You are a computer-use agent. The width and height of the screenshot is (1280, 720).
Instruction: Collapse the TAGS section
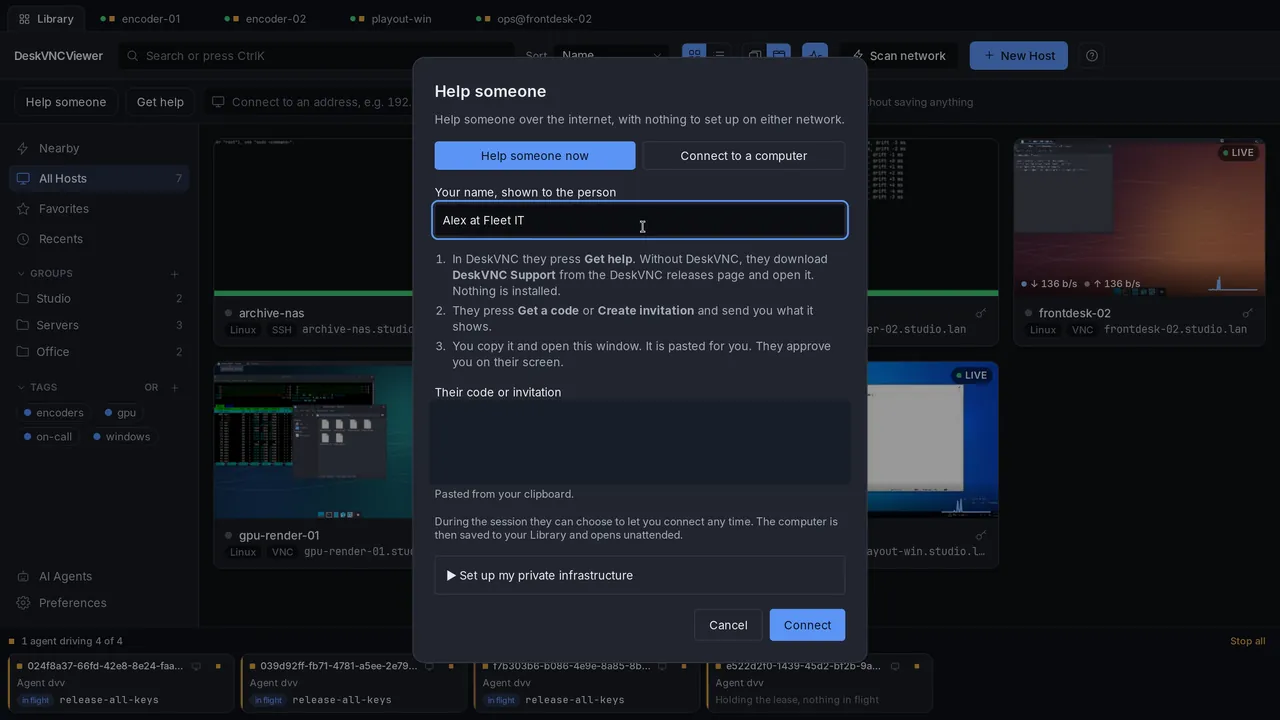click(x=38, y=388)
